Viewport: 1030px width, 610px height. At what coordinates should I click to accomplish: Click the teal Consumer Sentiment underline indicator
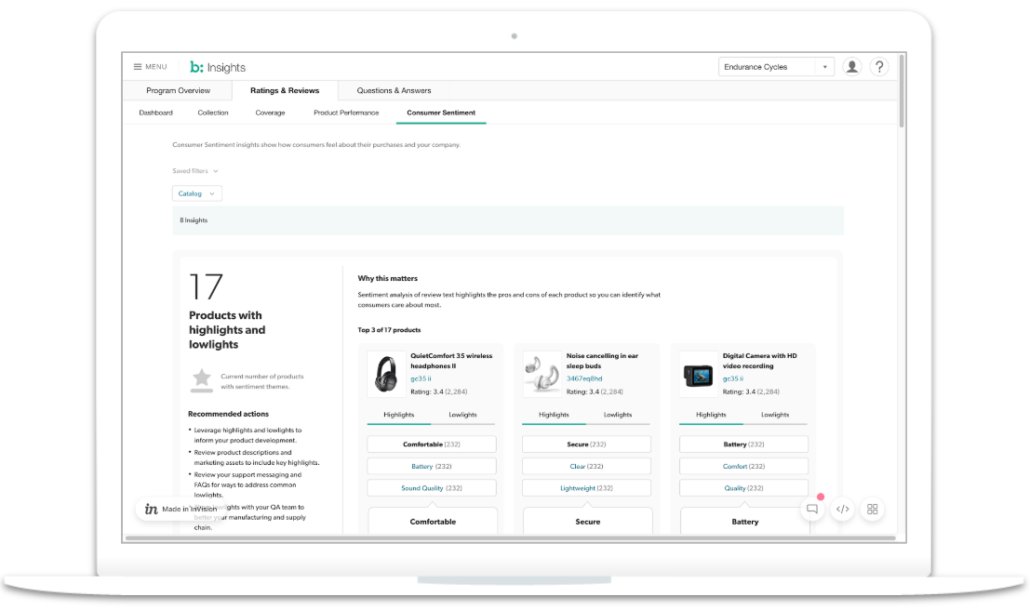point(441,124)
